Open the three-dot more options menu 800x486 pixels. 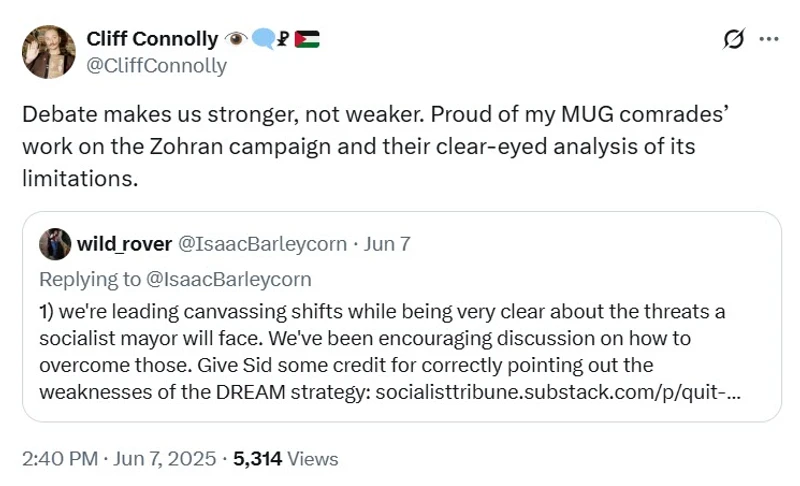(x=769, y=39)
